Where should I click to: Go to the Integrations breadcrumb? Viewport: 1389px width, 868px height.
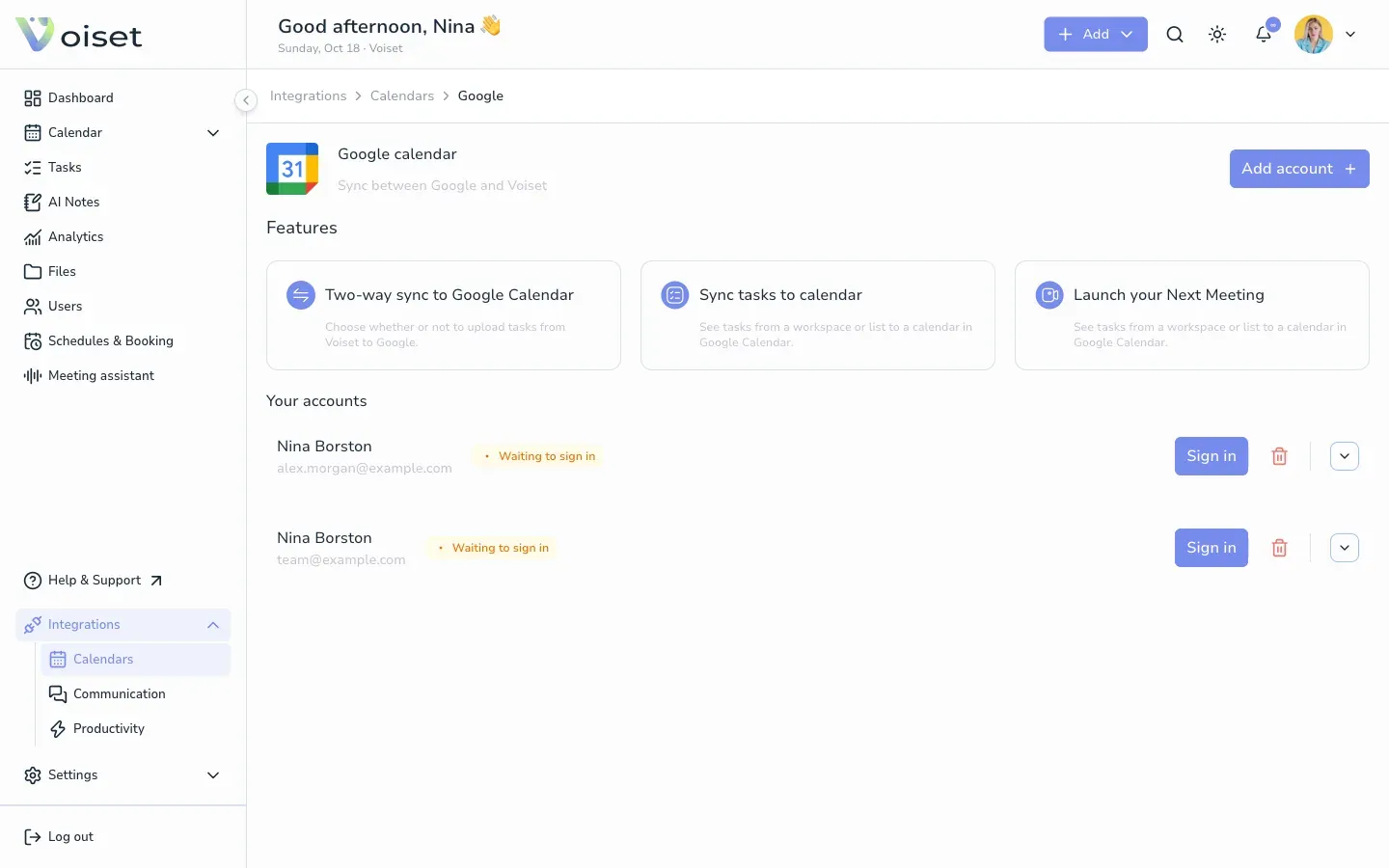[x=308, y=95]
